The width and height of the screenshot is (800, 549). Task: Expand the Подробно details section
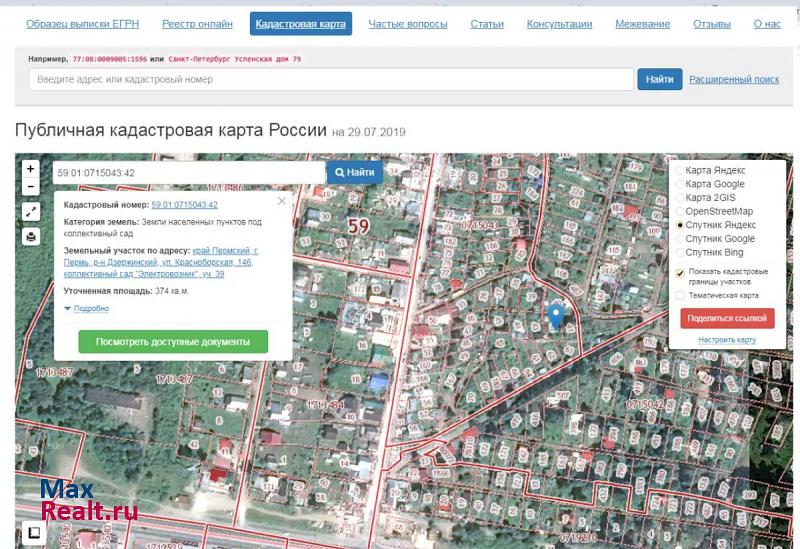[x=90, y=309]
